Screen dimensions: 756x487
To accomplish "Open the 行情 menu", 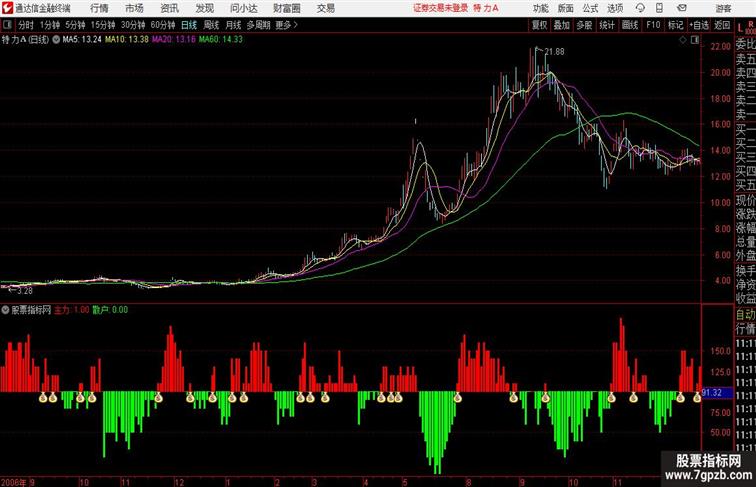I will coord(99,8).
